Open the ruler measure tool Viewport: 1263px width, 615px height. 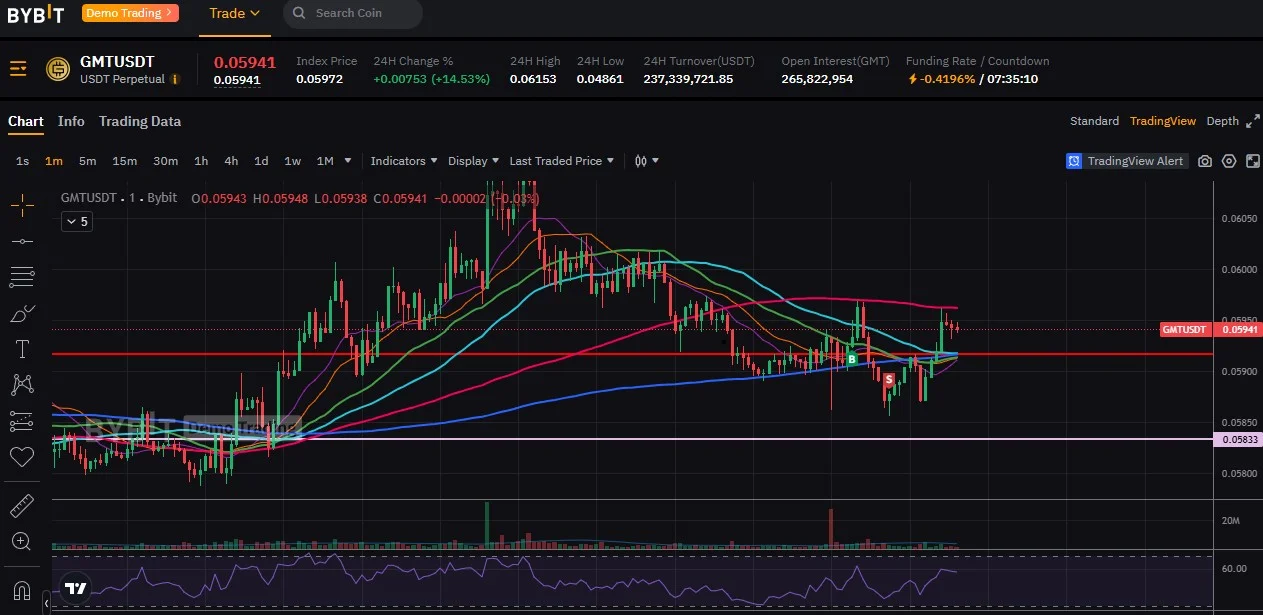(x=22, y=505)
